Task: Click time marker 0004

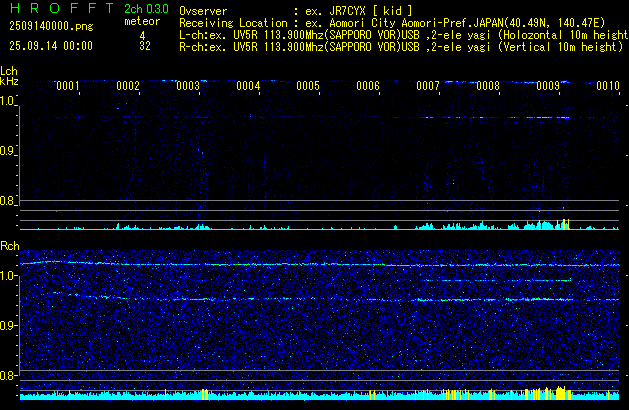Action: click(248, 86)
